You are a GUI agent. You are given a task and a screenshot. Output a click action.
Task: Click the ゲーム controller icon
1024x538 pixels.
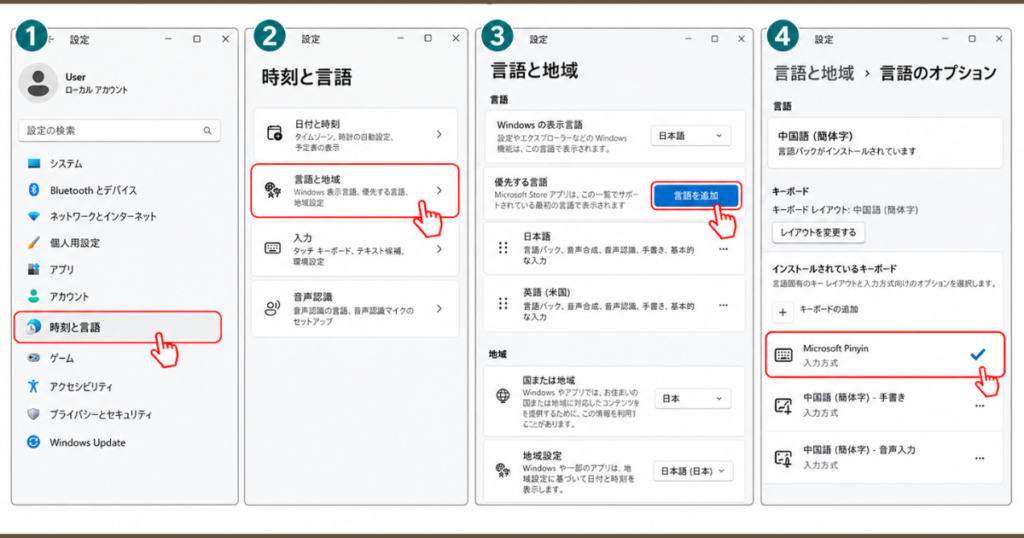click(33, 358)
